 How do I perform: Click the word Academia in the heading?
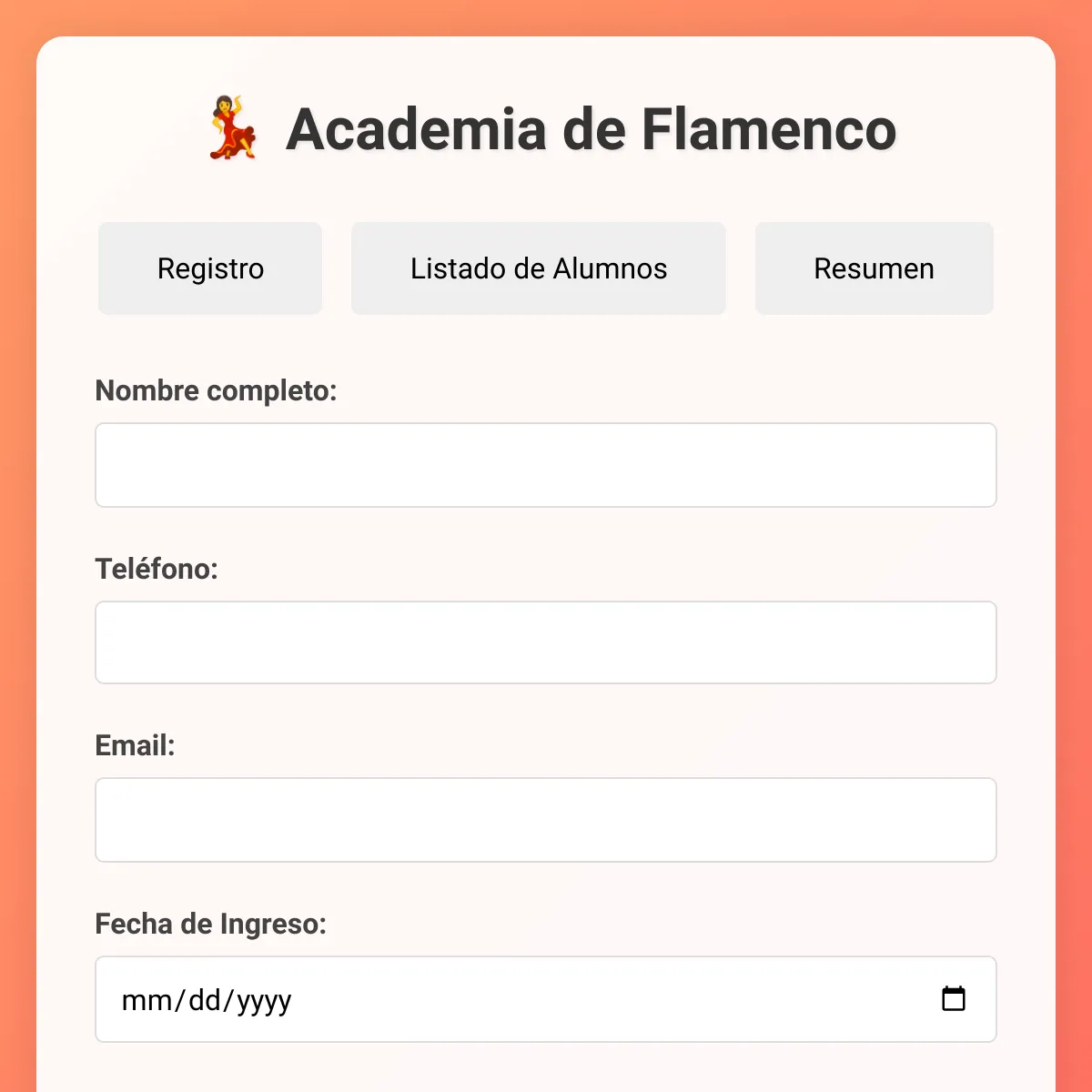point(417,129)
